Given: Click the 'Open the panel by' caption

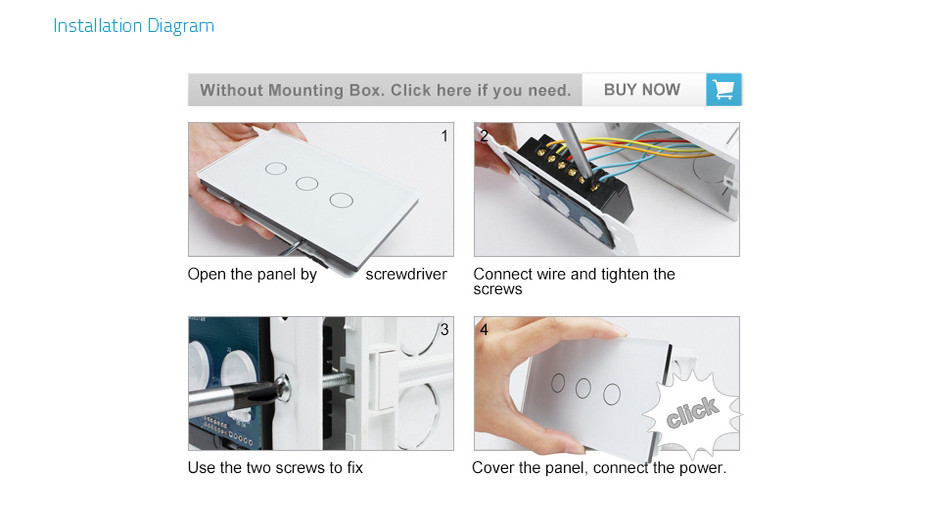Looking at the screenshot, I should (252, 275).
